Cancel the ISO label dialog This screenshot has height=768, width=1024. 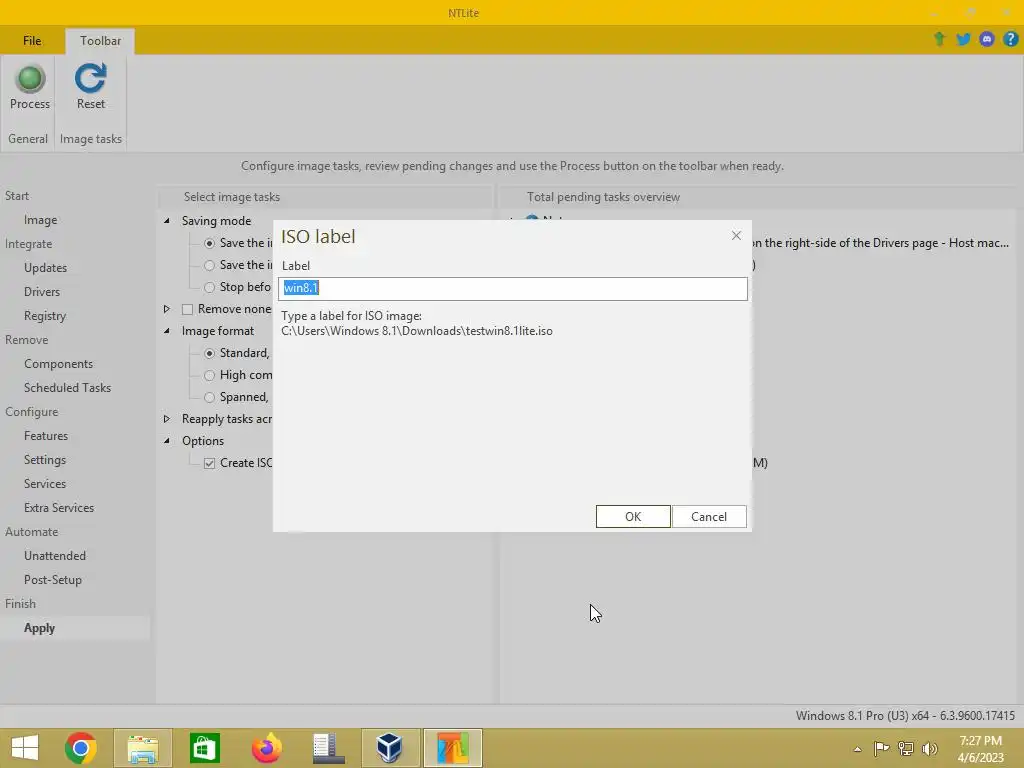[x=709, y=517]
